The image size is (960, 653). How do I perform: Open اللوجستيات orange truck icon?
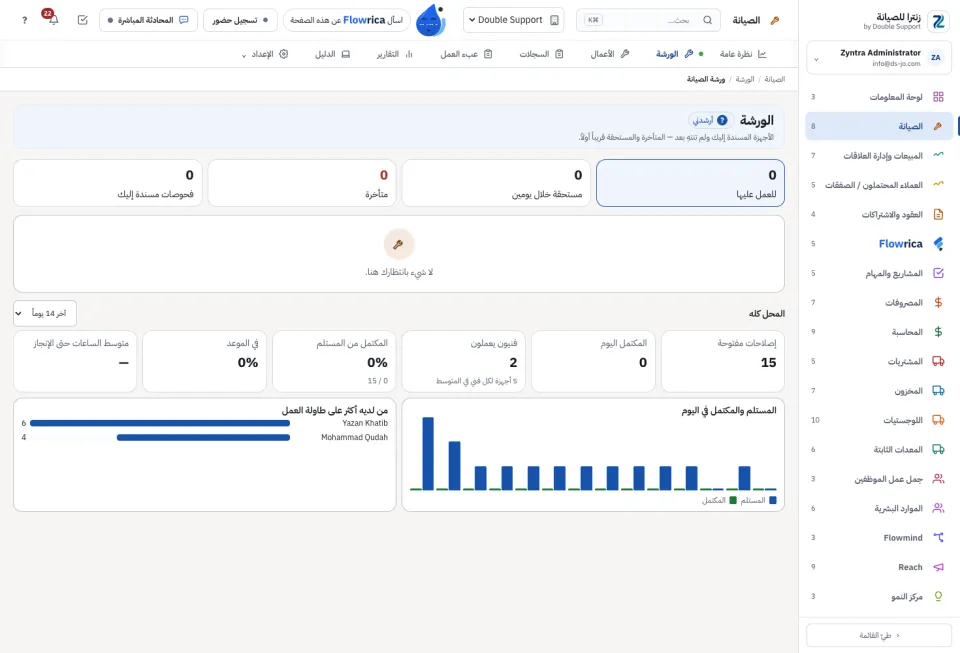[x=938, y=420]
